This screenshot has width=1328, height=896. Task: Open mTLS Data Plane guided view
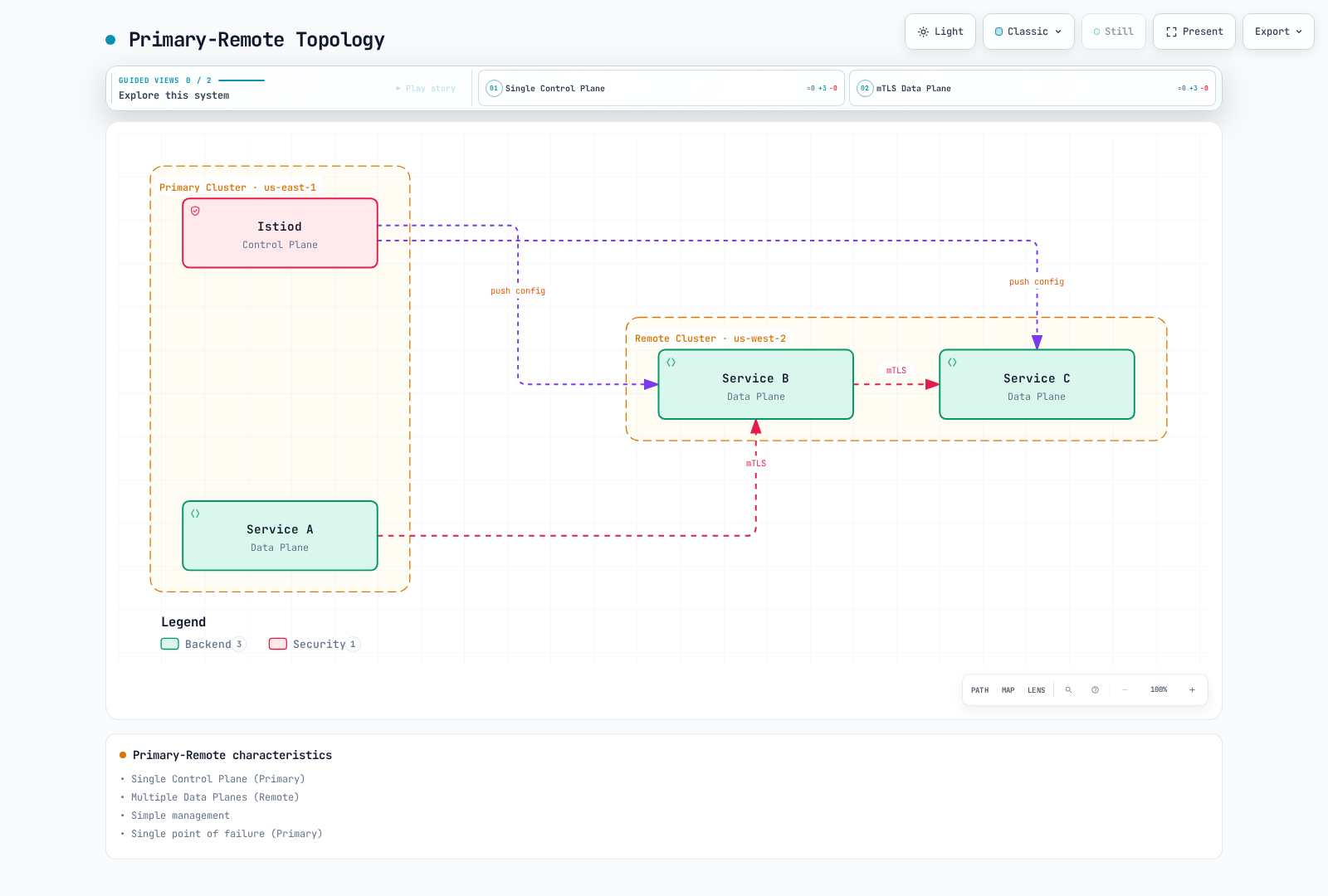coord(1032,88)
